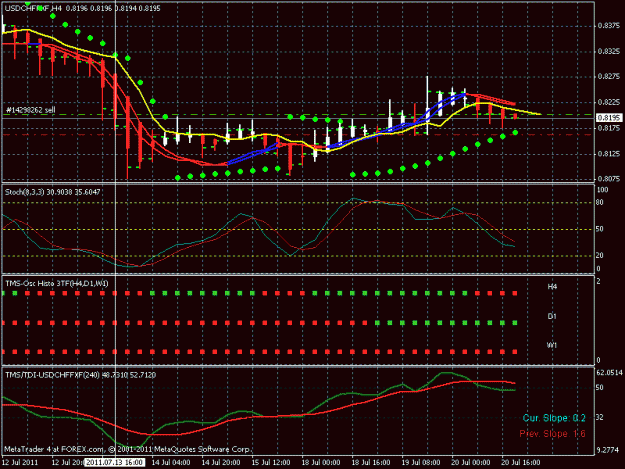
Task: Click the 'Prev. Slope: 1.6' text
Action: [552, 434]
